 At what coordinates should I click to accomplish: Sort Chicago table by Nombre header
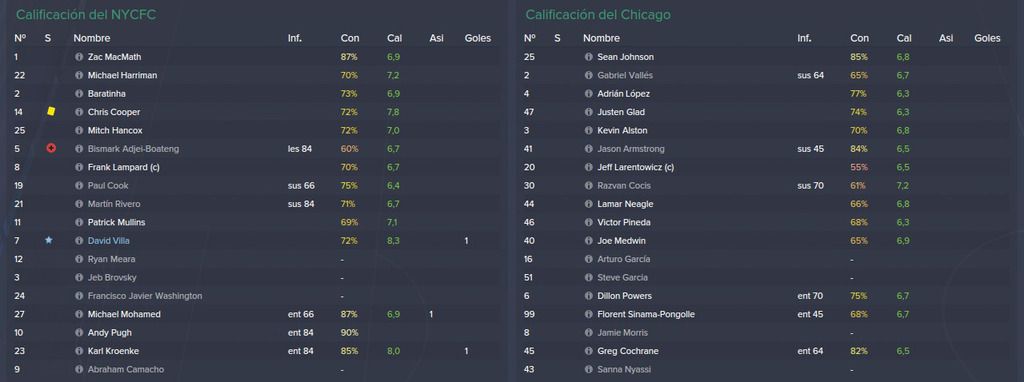pyautogui.click(x=601, y=39)
